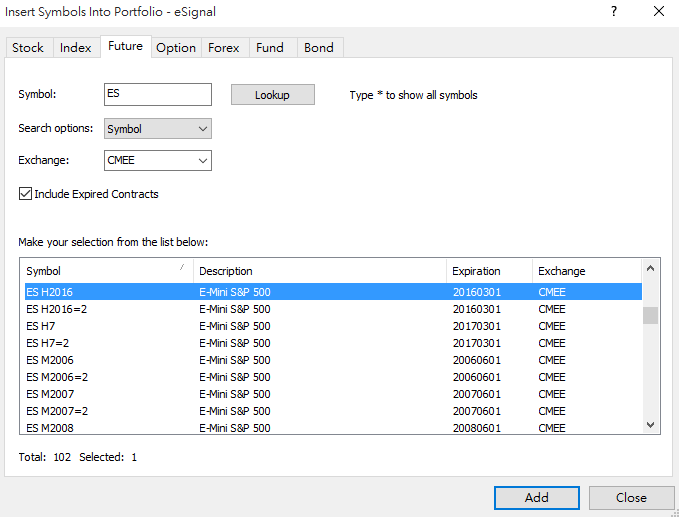Click the help question mark icon

pyautogui.click(x=614, y=11)
